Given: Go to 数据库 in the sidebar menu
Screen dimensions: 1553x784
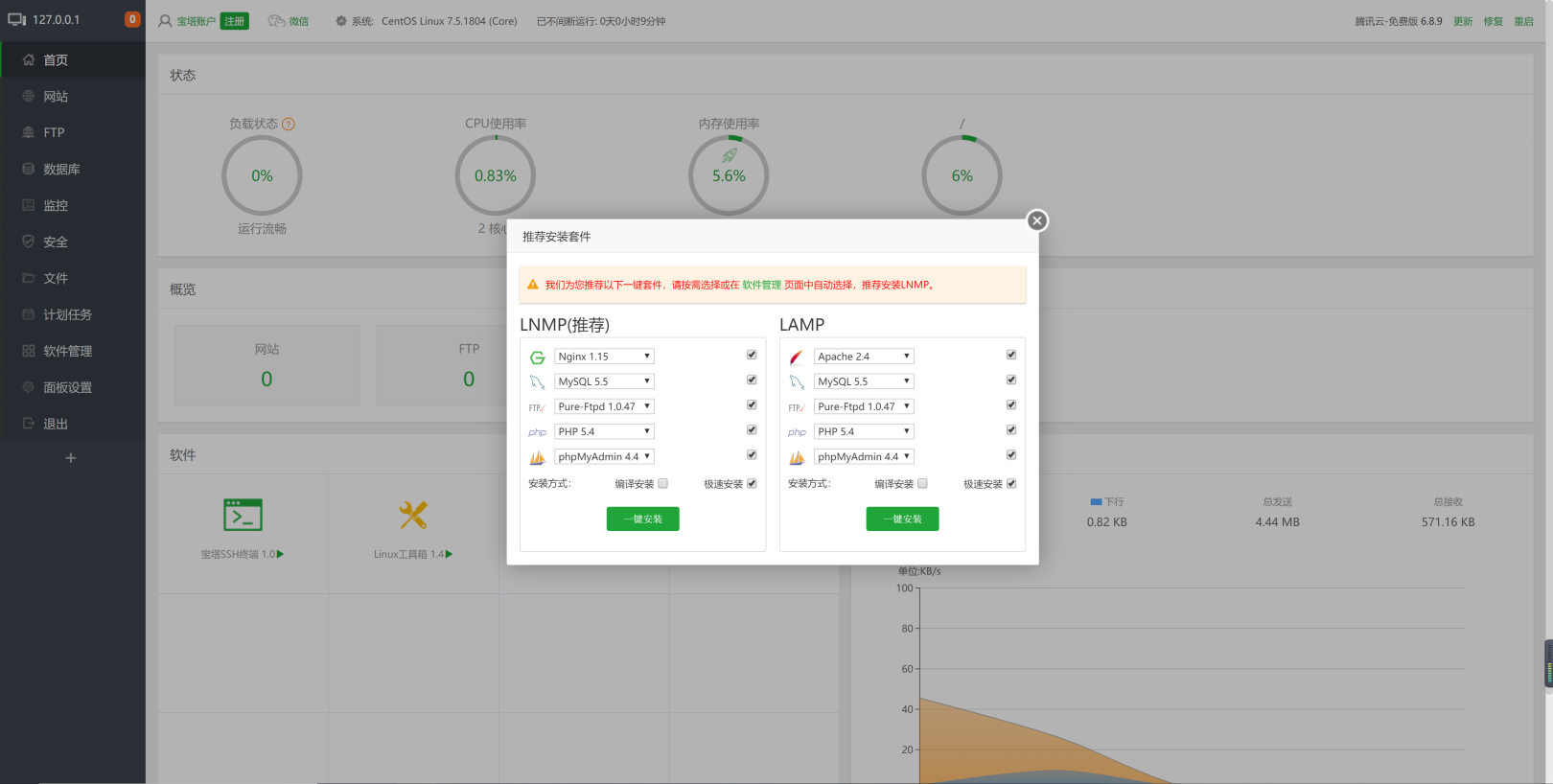Looking at the screenshot, I should click(61, 169).
